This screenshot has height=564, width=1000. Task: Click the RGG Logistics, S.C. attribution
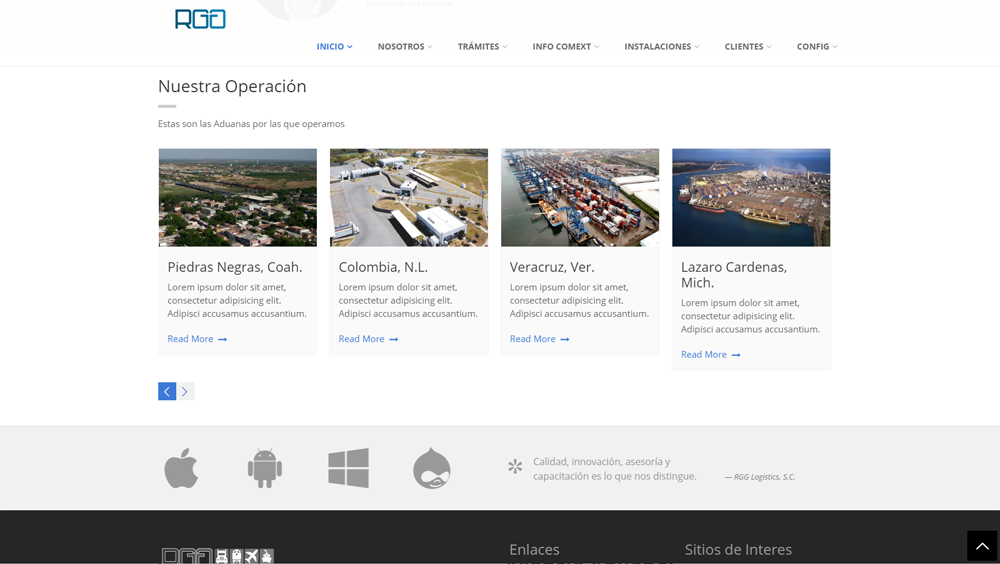[x=760, y=477]
